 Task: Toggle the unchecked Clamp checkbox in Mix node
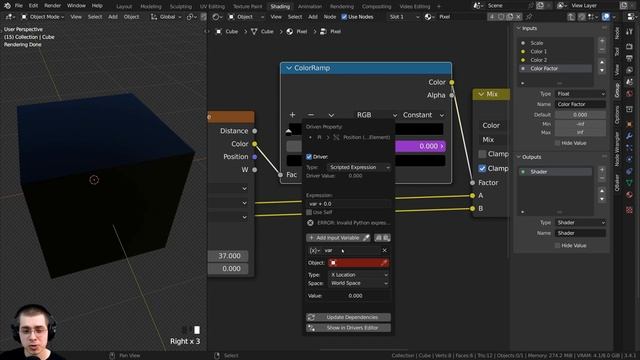coord(482,154)
